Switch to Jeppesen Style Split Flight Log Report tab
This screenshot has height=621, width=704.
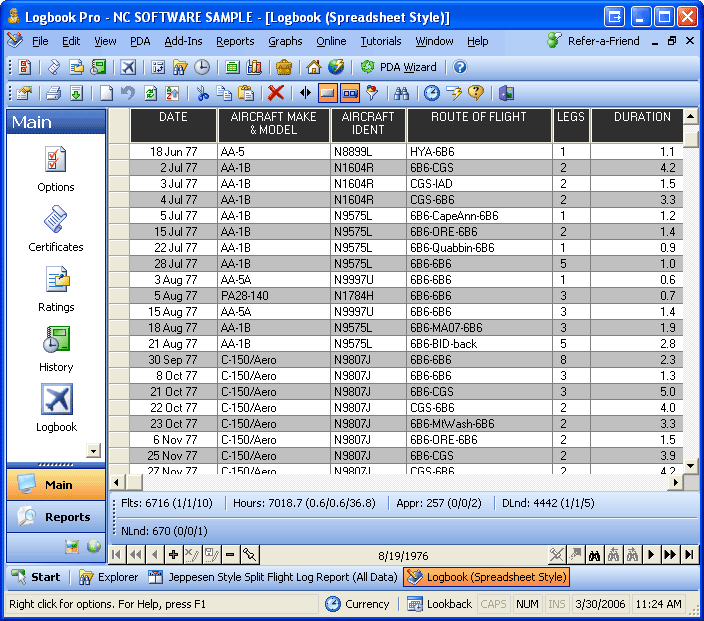(x=273, y=577)
